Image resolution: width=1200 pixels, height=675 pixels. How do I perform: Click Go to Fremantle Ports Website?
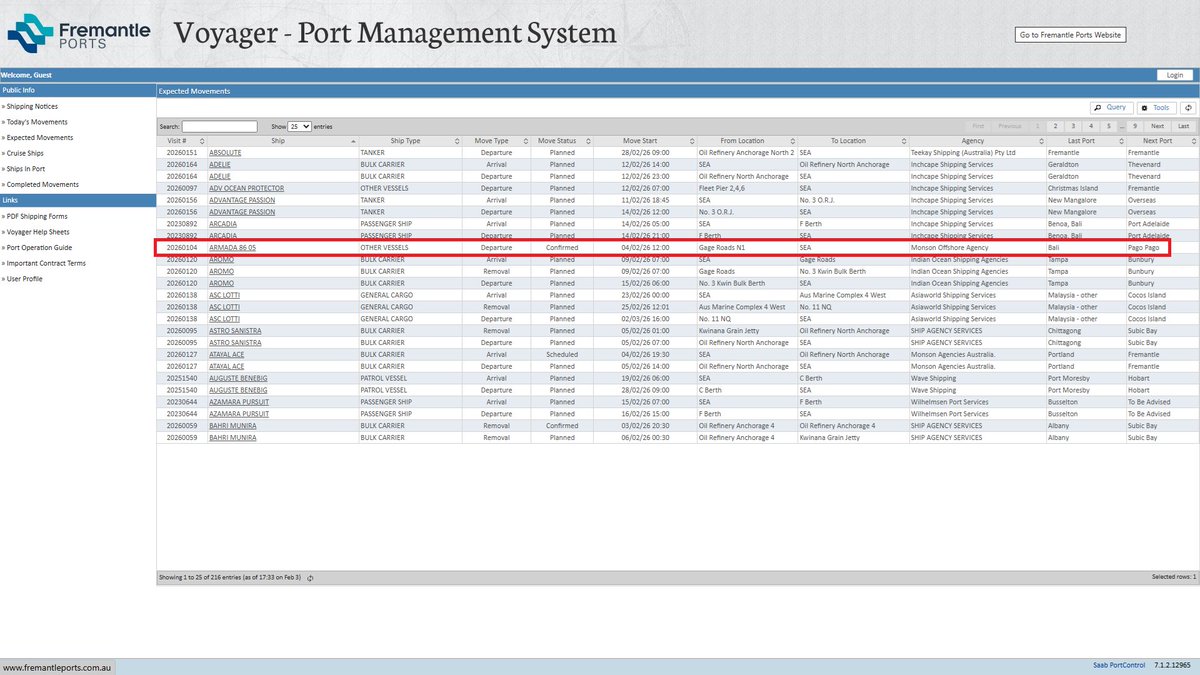1070,35
